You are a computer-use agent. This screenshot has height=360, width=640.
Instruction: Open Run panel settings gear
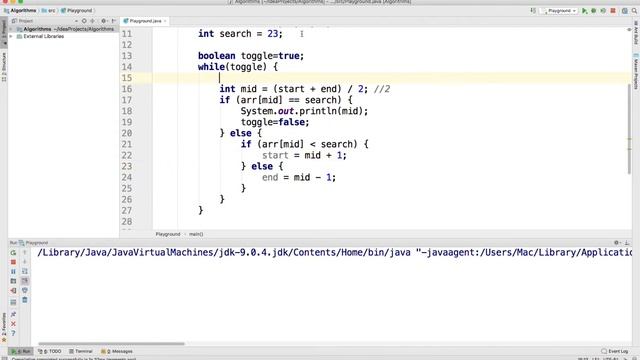[617, 243]
